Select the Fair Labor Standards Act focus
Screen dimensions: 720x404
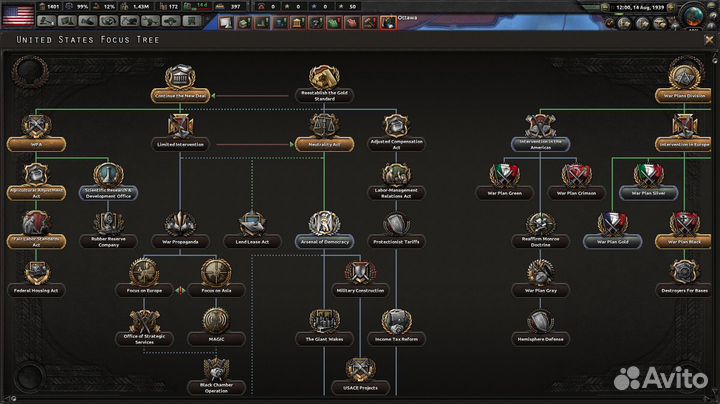point(36,231)
